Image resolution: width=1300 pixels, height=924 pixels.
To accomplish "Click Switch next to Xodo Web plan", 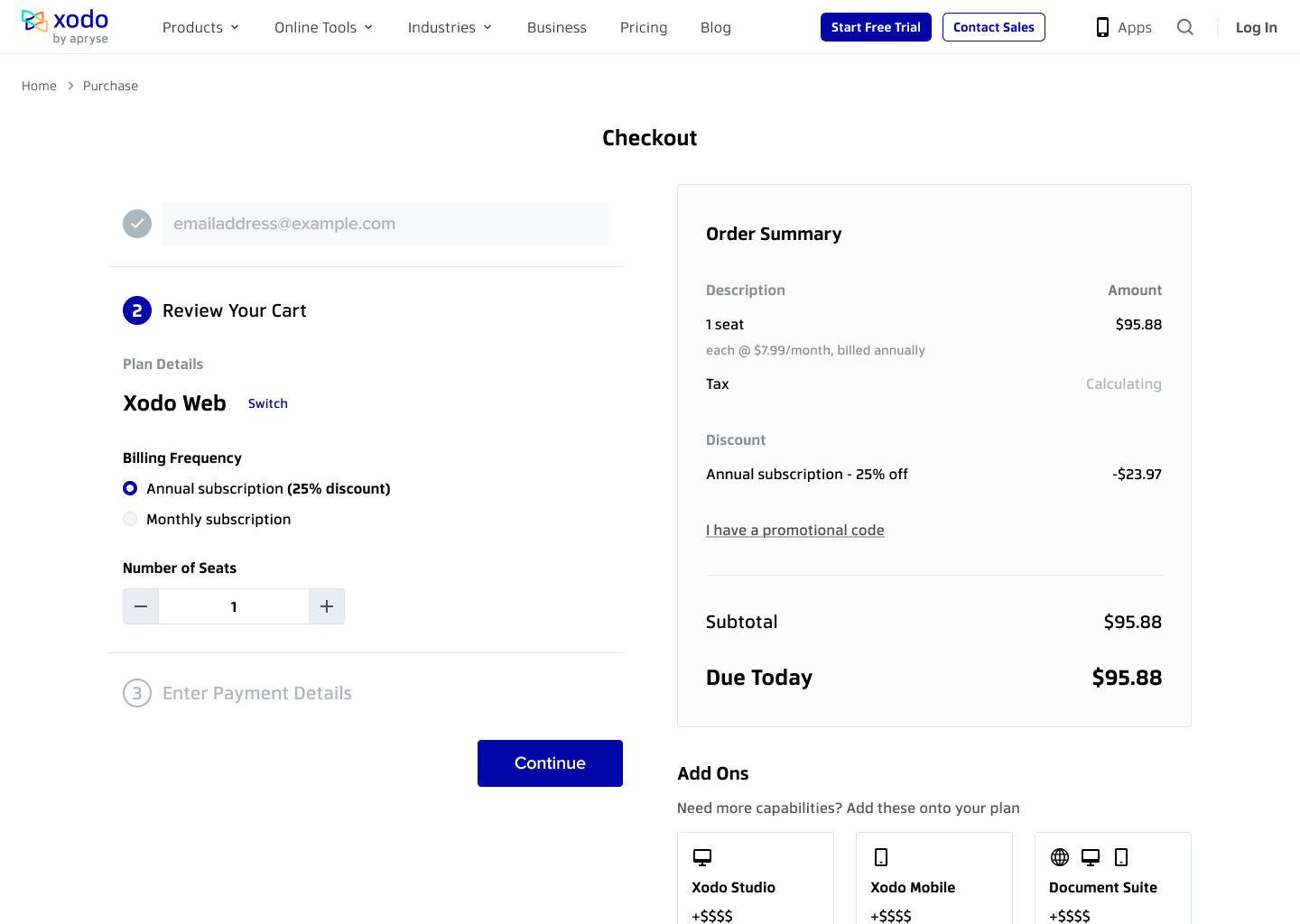I will click(x=268, y=403).
